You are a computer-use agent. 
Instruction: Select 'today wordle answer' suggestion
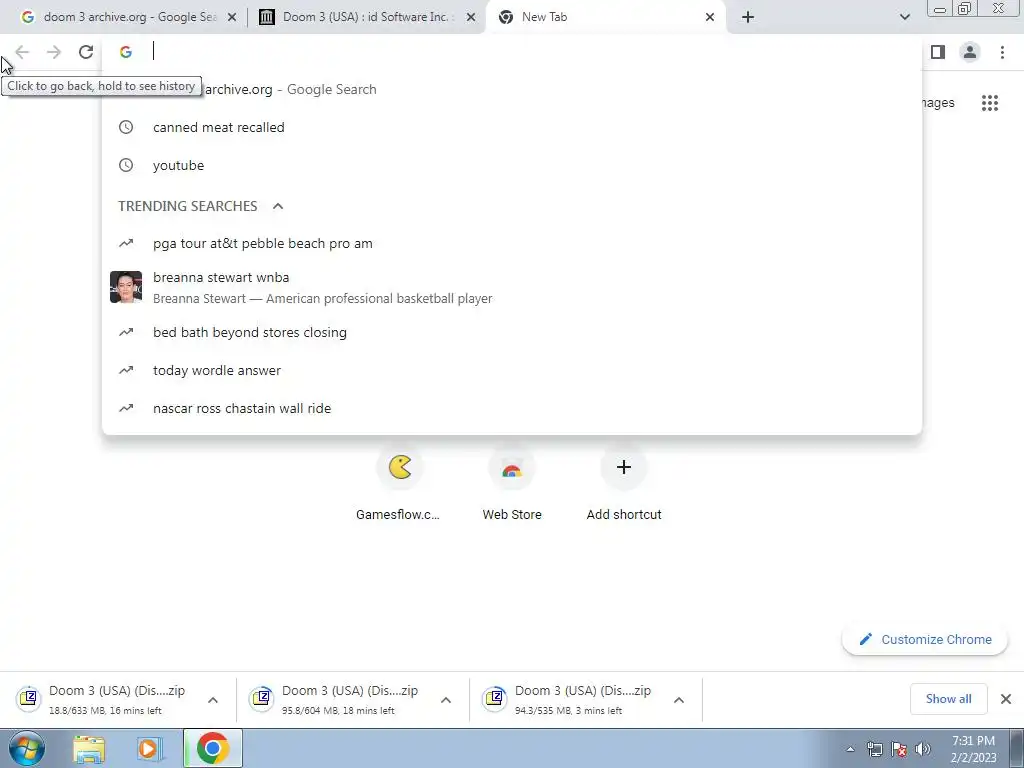point(512,370)
